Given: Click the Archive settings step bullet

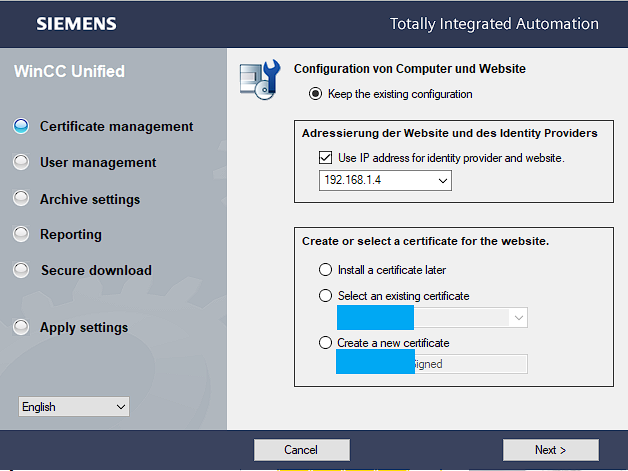Looking at the screenshot, I should point(21,198).
